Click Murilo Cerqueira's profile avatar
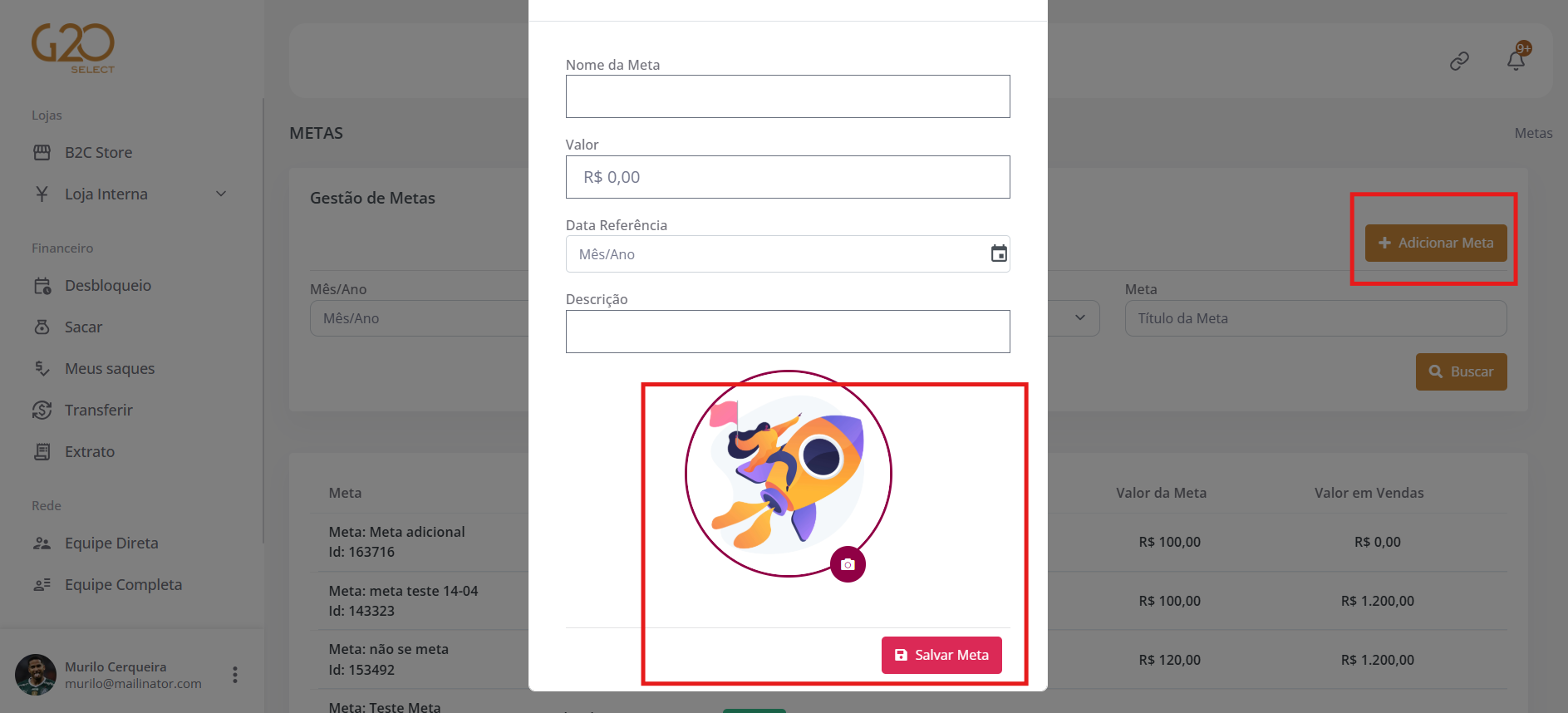Screen dimensions: 1568x713 pyautogui.click(x=36, y=674)
